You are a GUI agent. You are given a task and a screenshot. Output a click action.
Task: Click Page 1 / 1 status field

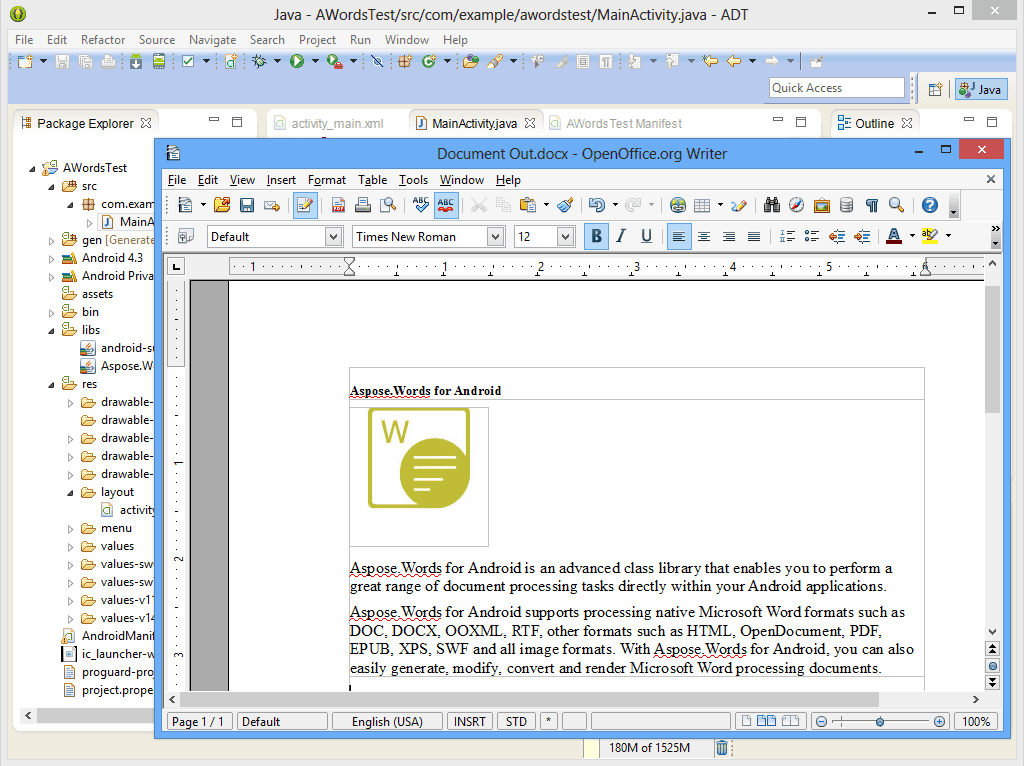198,722
